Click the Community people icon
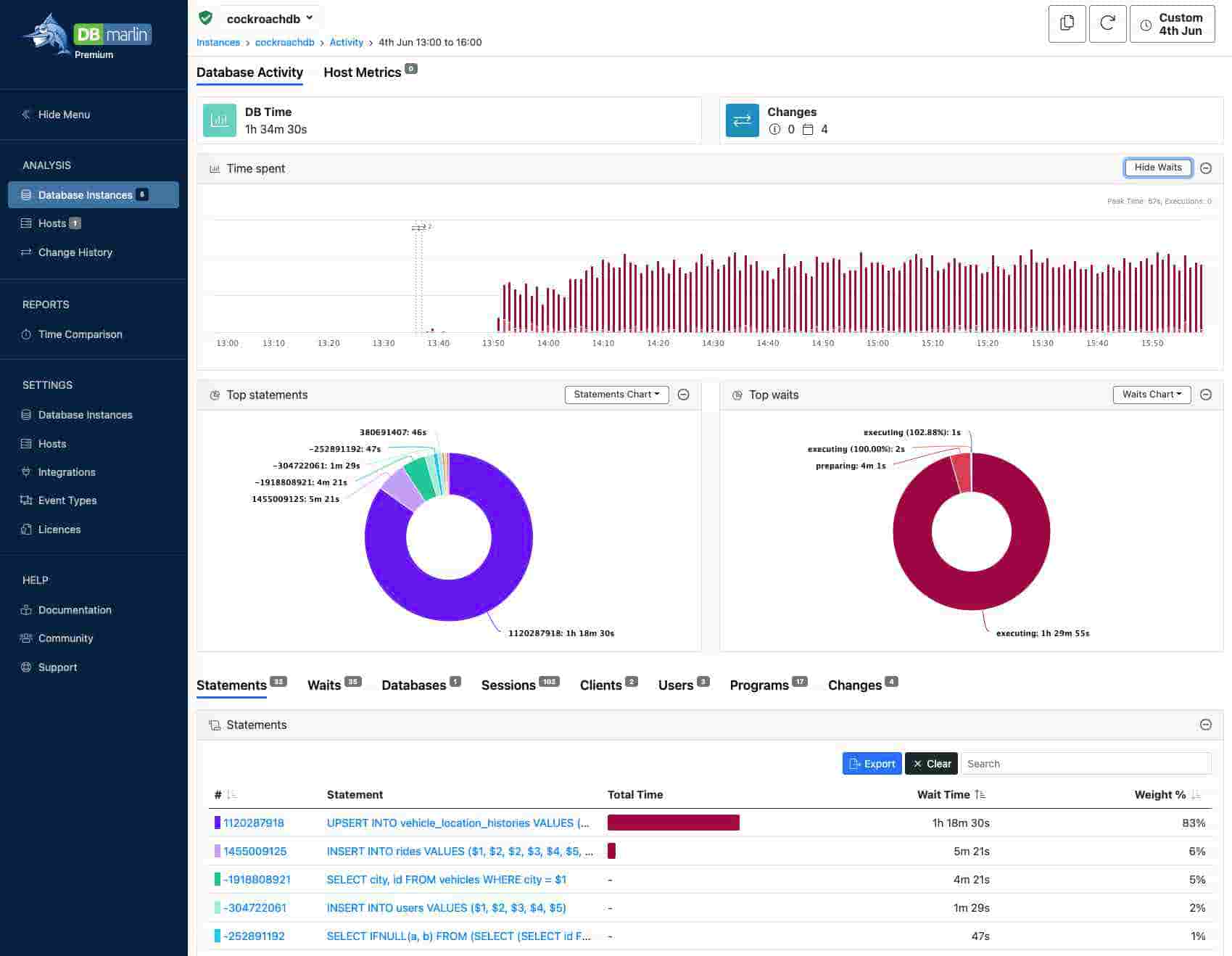 pyautogui.click(x=26, y=638)
